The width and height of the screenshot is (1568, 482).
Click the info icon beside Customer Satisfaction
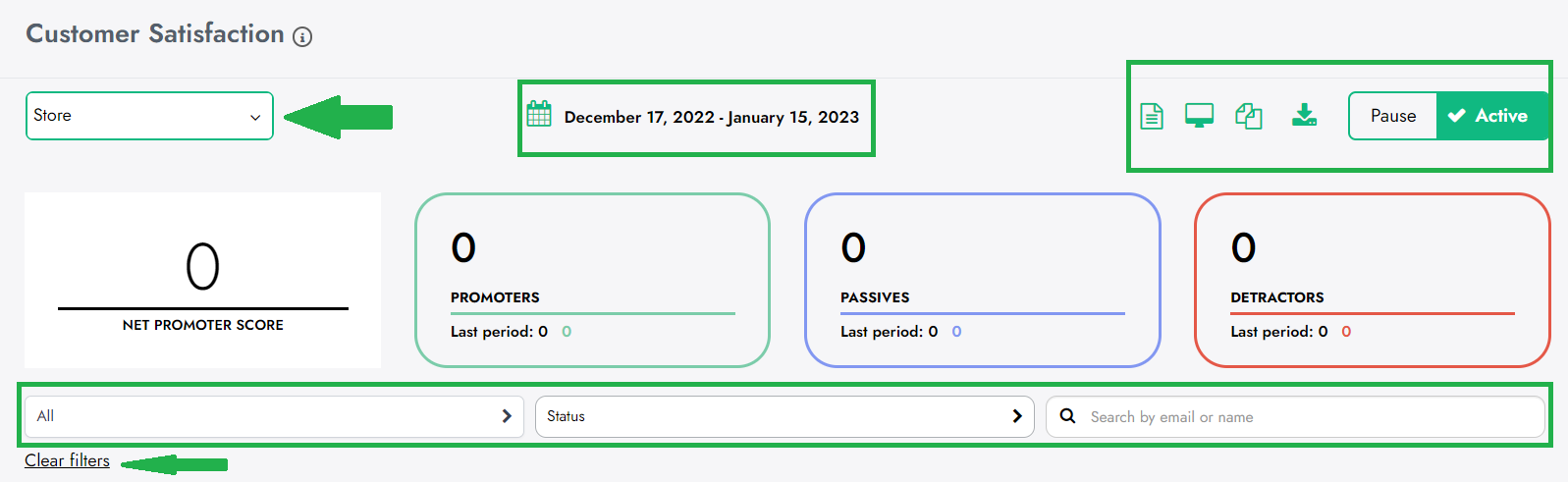click(x=302, y=37)
